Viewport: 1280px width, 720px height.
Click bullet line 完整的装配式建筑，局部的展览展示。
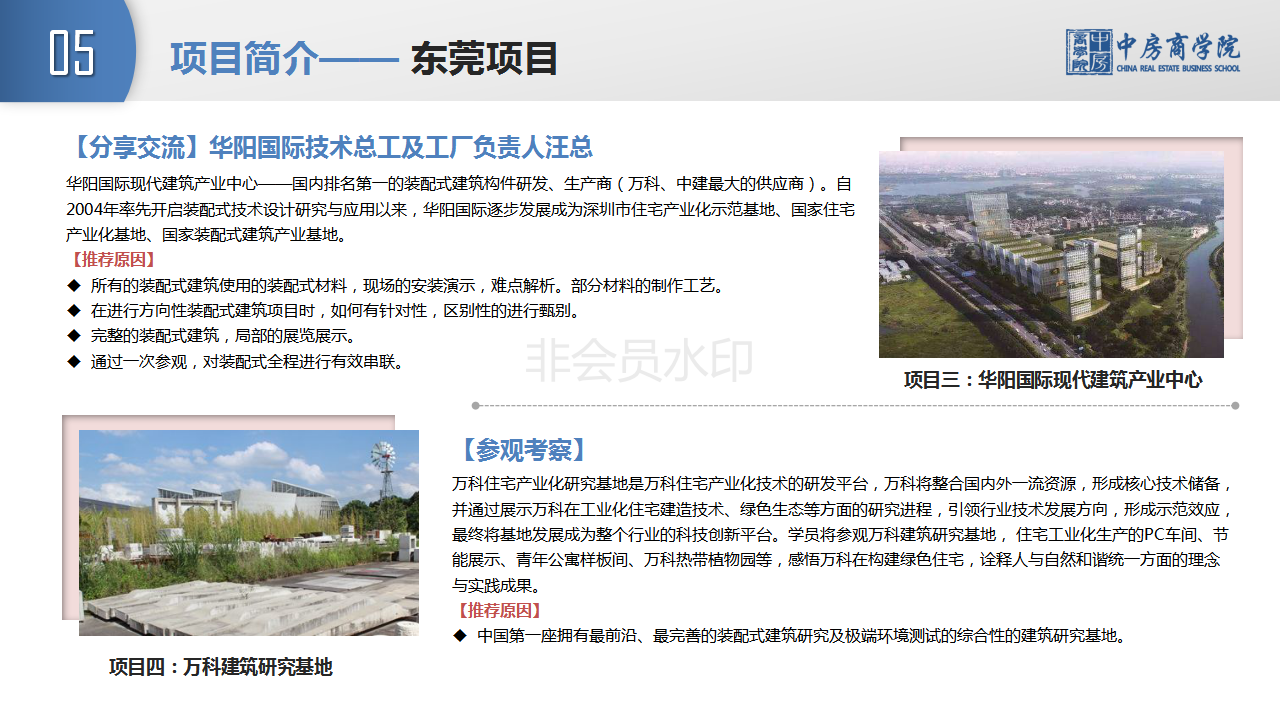[211, 336]
